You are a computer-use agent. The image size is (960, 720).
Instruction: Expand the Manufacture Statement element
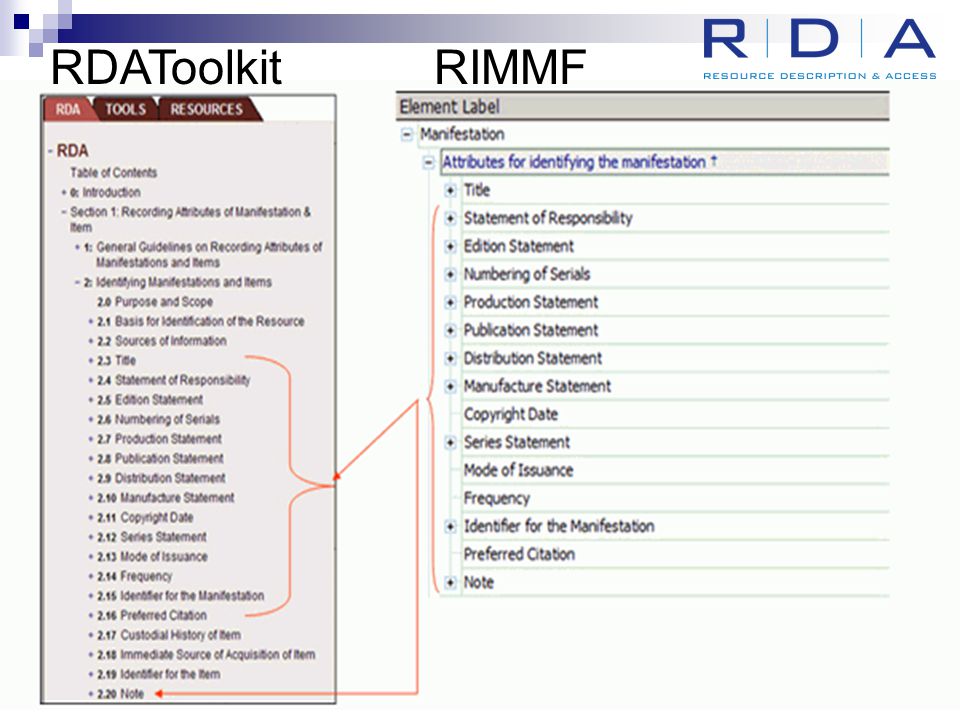point(450,386)
